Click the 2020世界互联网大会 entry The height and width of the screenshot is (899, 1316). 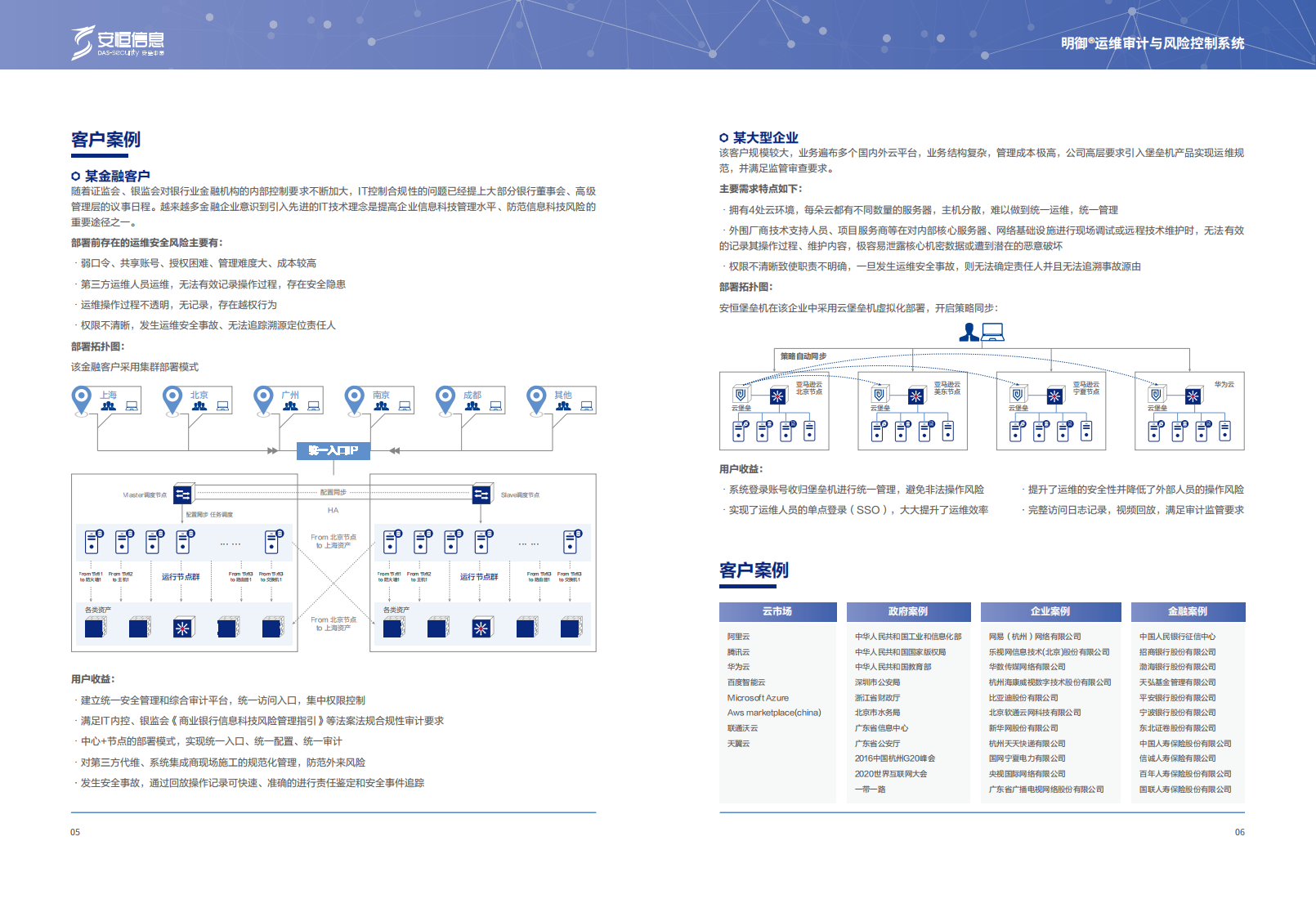click(x=891, y=774)
